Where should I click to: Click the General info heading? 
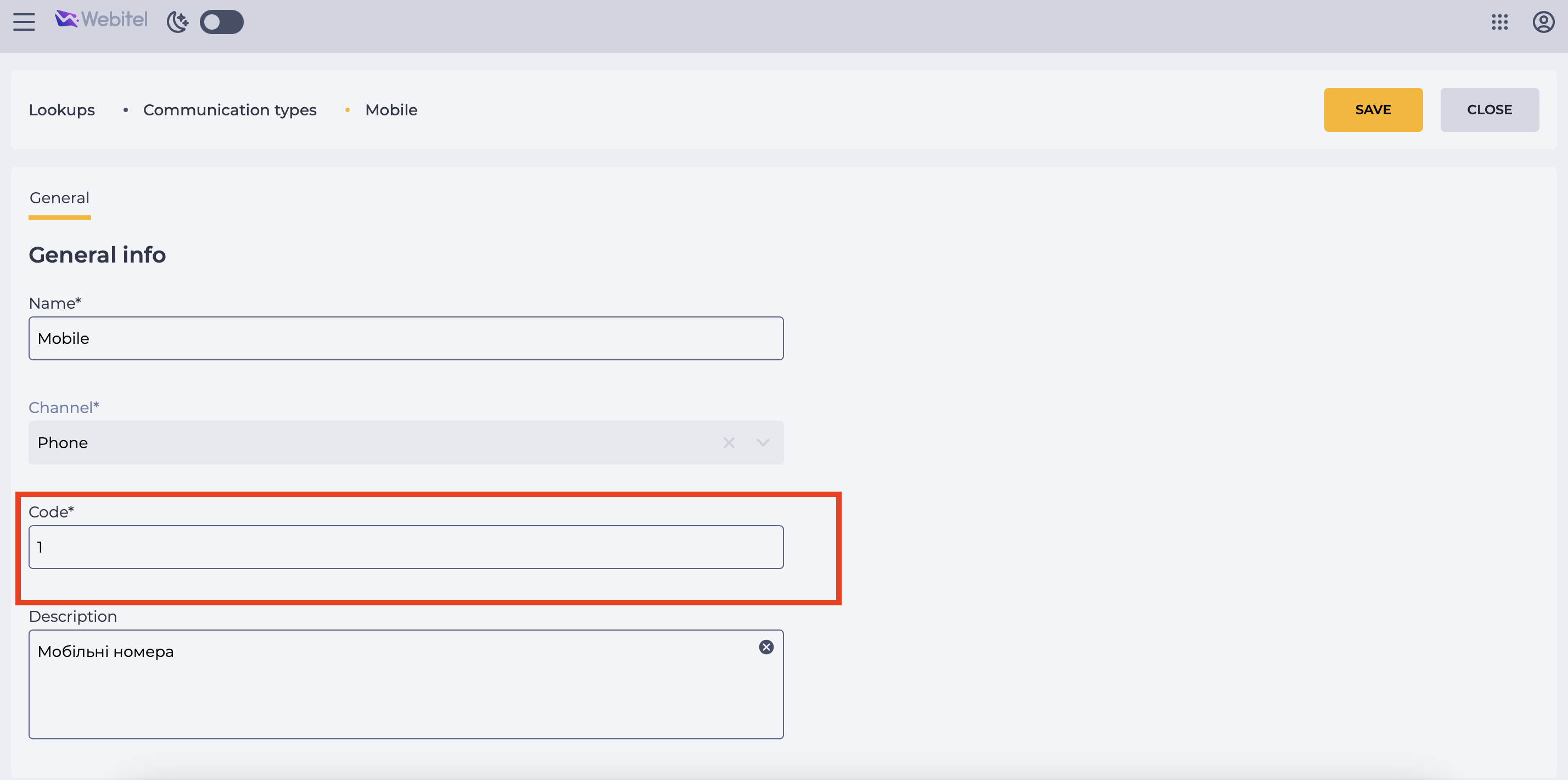97,255
